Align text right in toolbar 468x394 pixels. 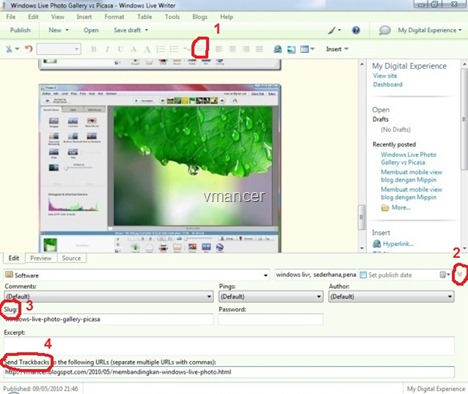coord(246,49)
